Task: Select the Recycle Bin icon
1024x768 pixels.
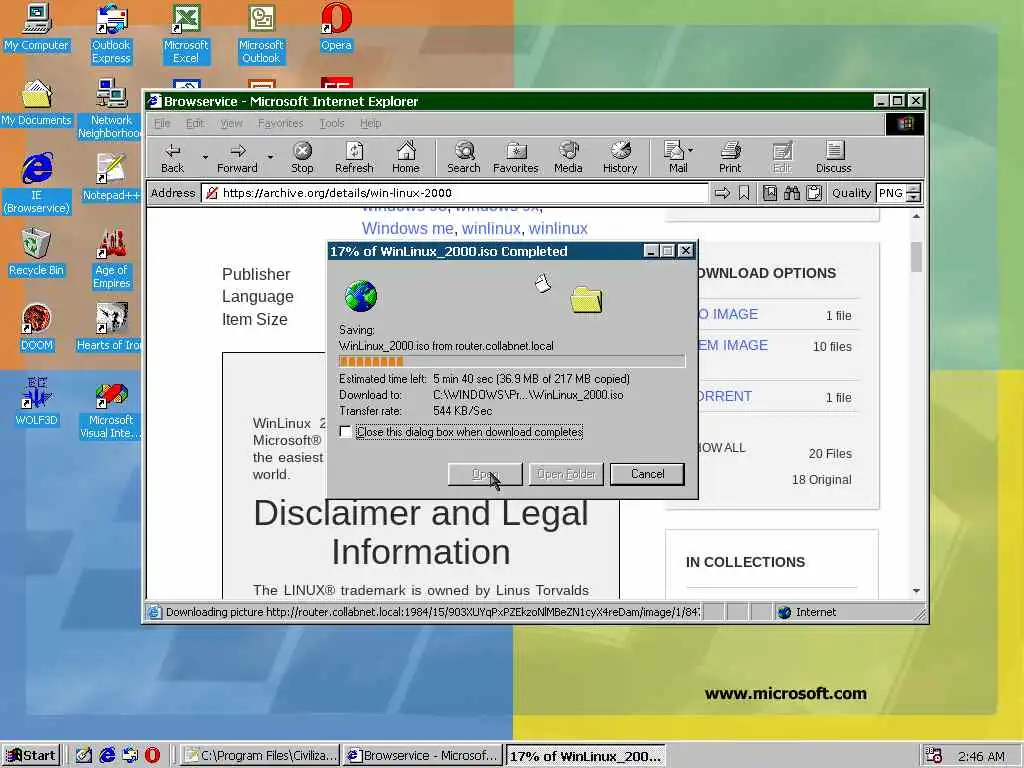Action: [36, 253]
